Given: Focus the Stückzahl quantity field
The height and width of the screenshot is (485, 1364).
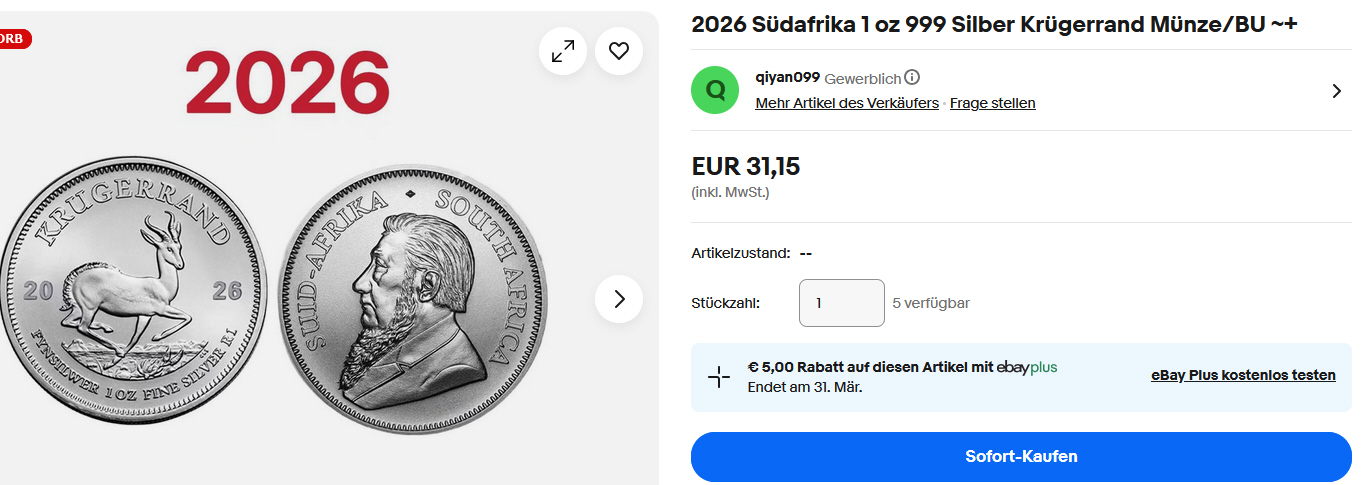Looking at the screenshot, I should 841,303.
